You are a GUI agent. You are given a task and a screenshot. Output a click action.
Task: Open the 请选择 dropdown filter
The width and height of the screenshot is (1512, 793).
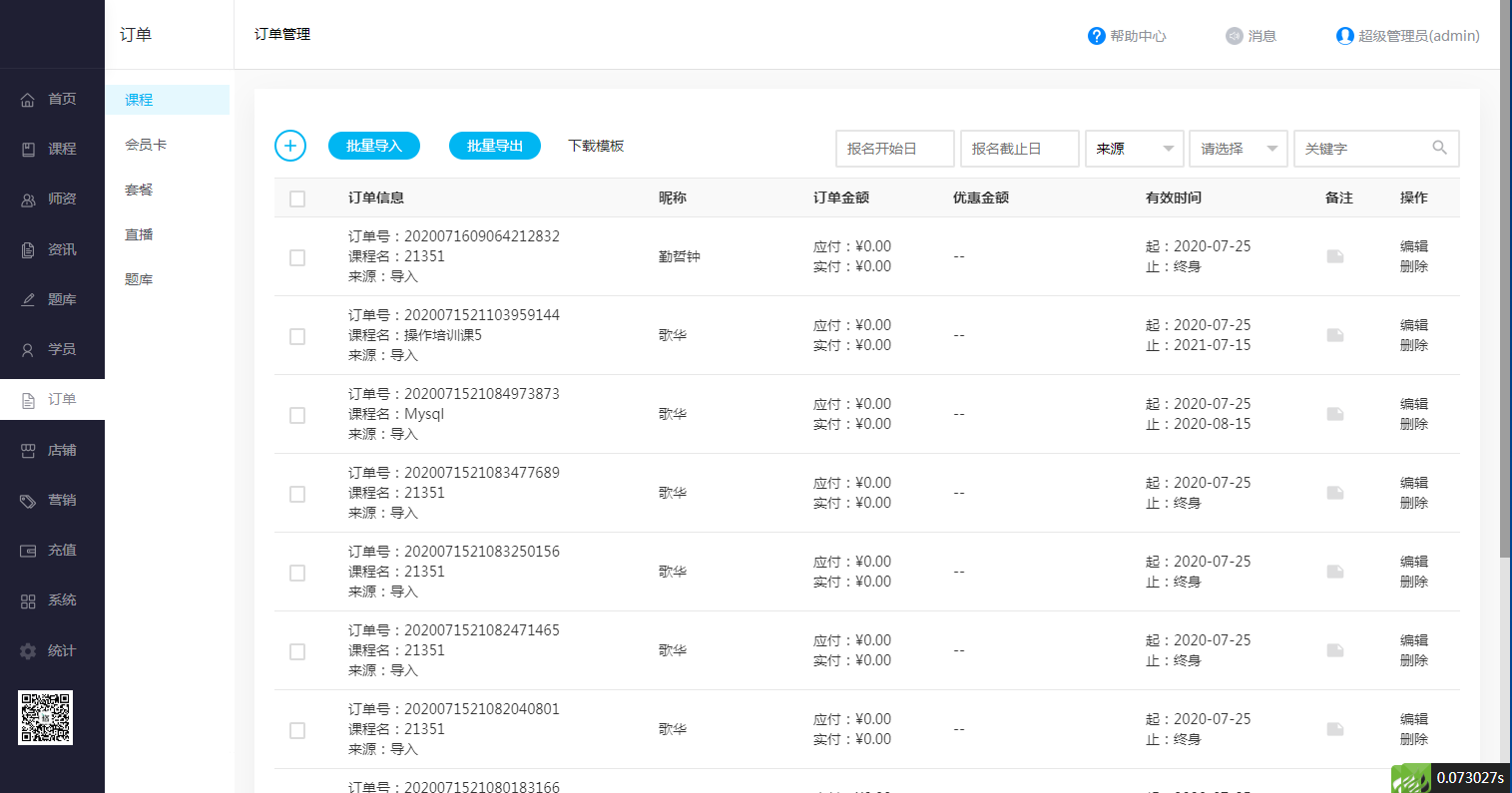(x=1238, y=149)
